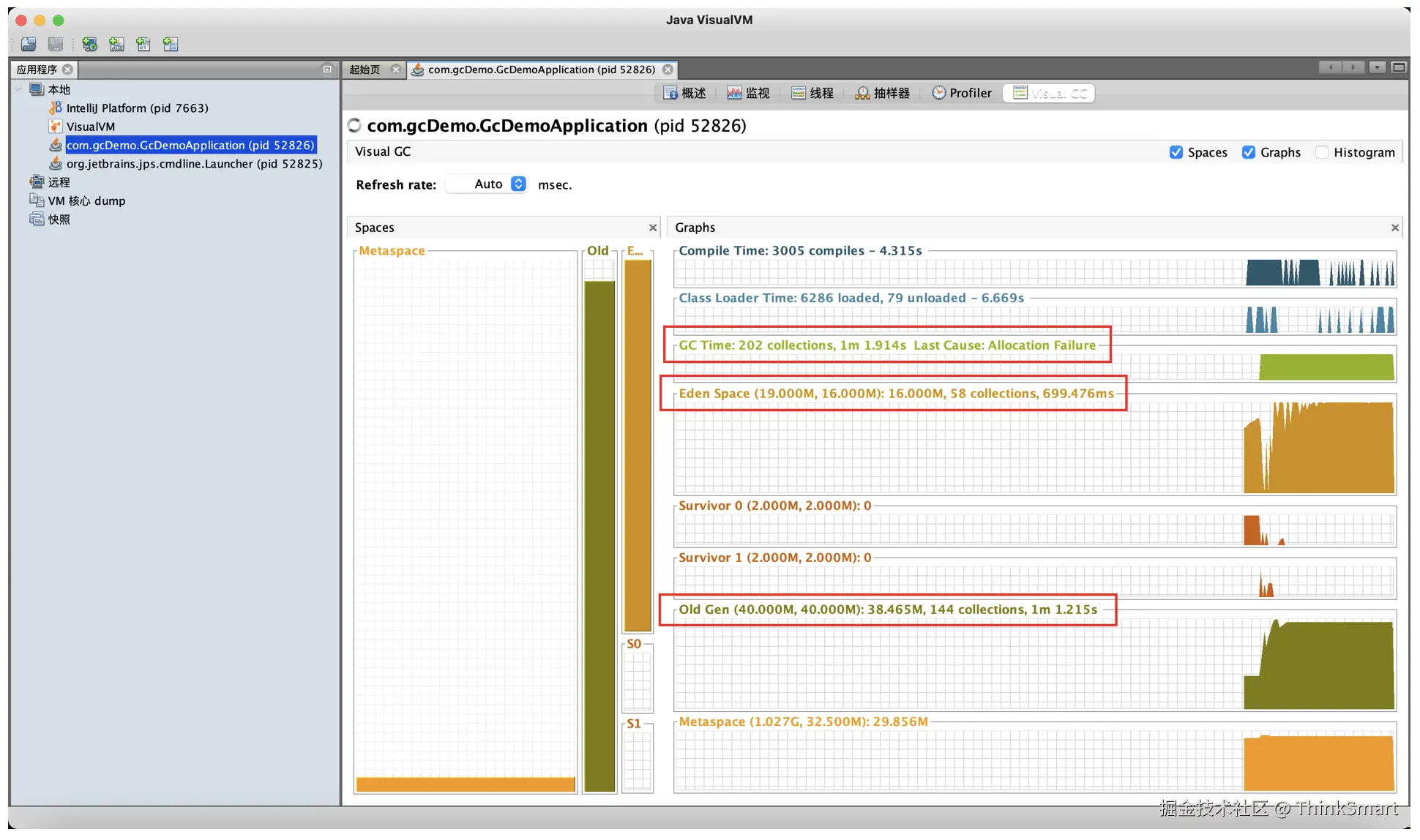Select IntelliJ Platform (pid 7663) in tree
Image resolution: width=1420 pixels, height=840 pixels.
[x=137, y=108]
